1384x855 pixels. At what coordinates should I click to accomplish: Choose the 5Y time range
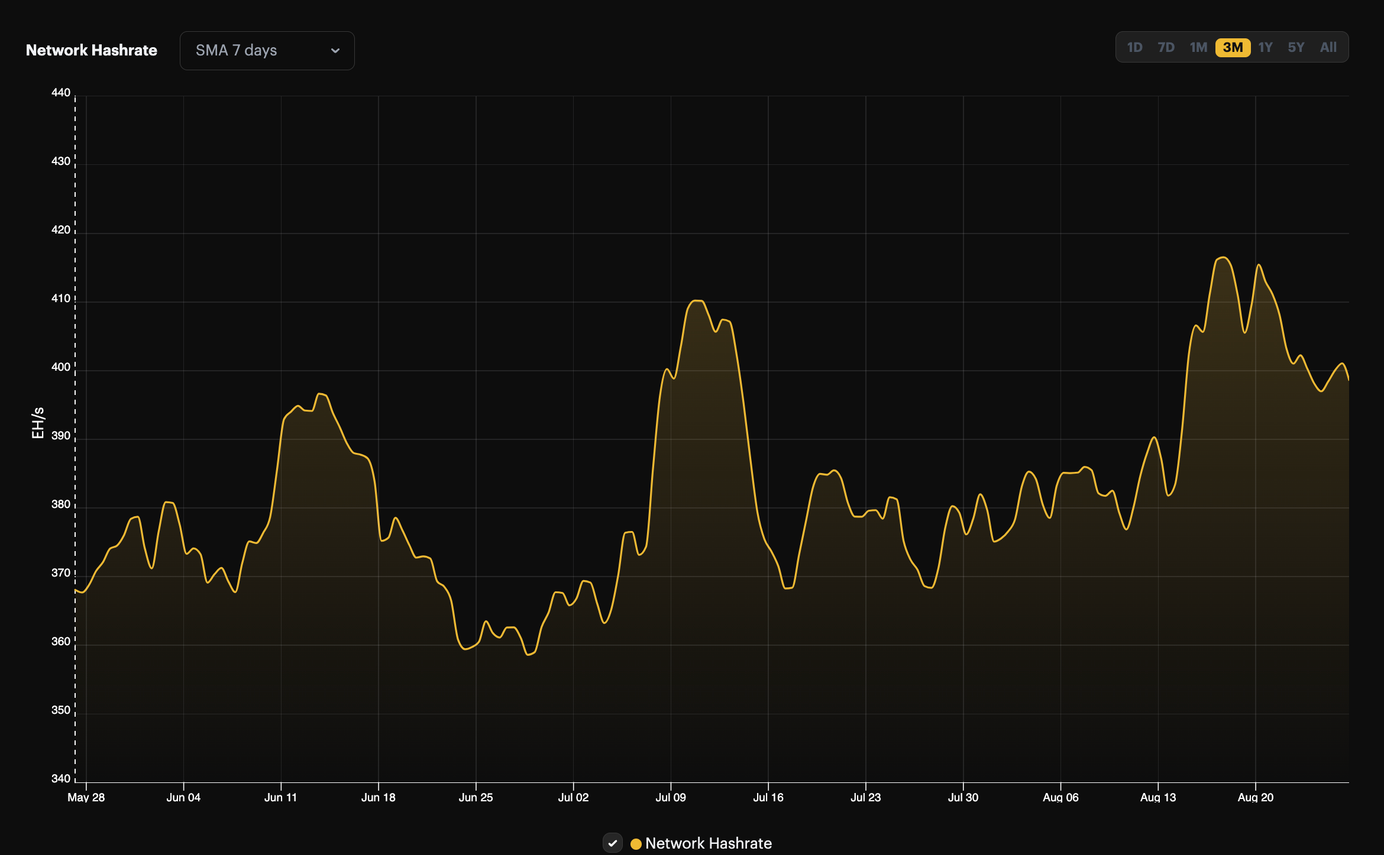(1296, 47)
